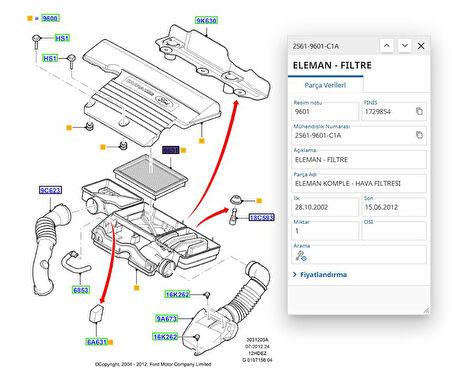Select HS1 callout left of second bolt

(x=50, y=58)
